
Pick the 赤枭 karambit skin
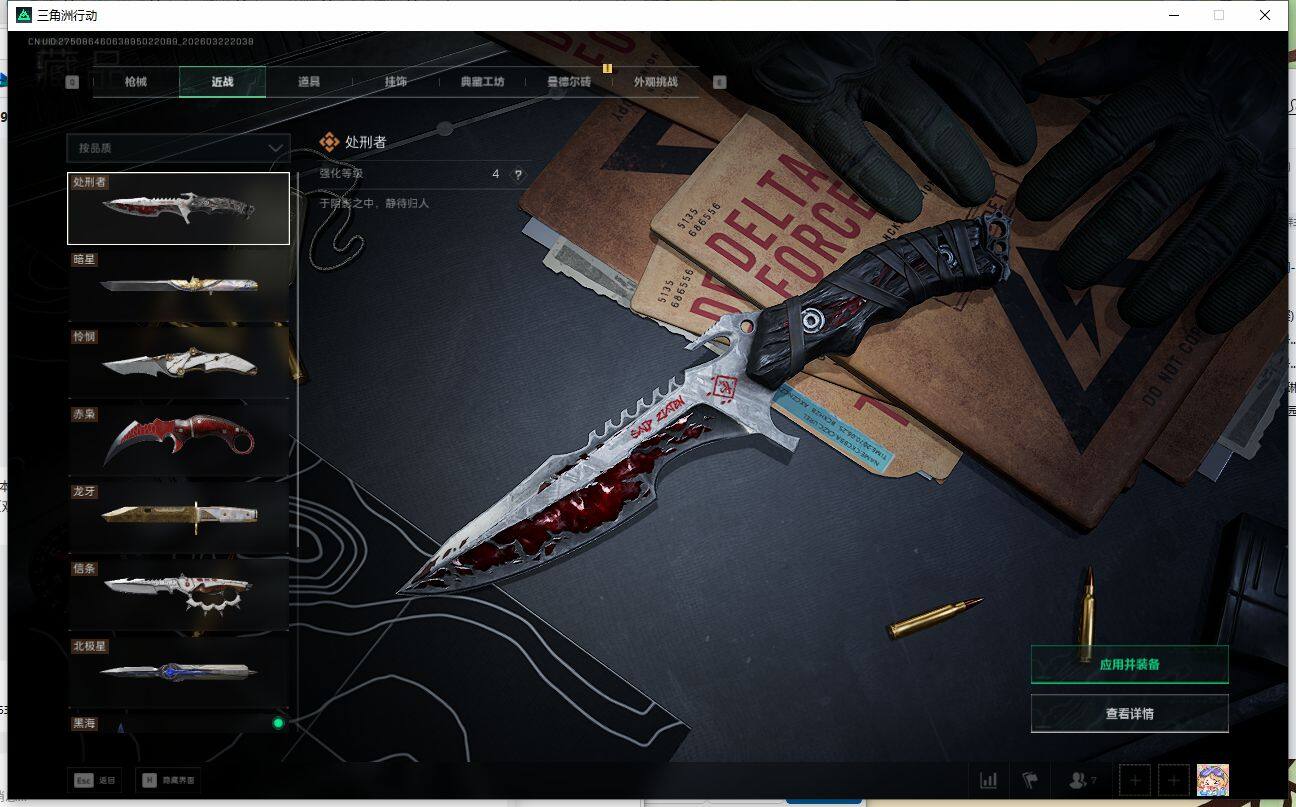[x=178, y=439]
